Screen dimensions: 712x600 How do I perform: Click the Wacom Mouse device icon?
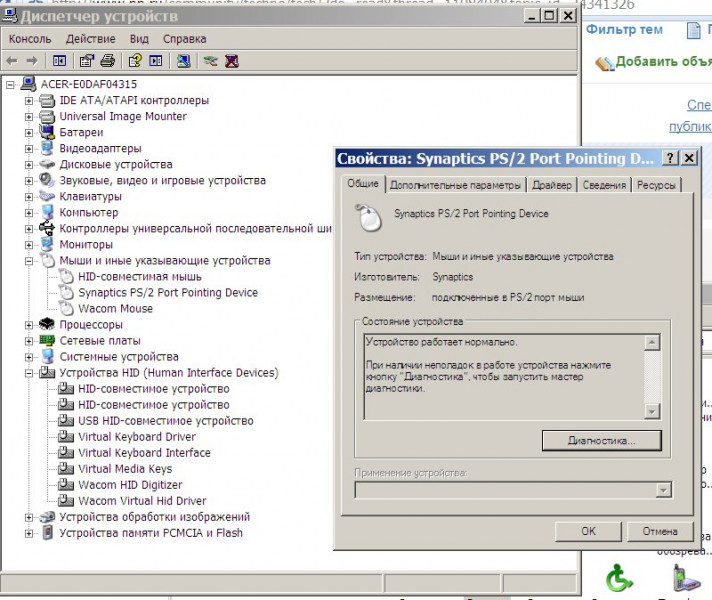click(66, 308)
